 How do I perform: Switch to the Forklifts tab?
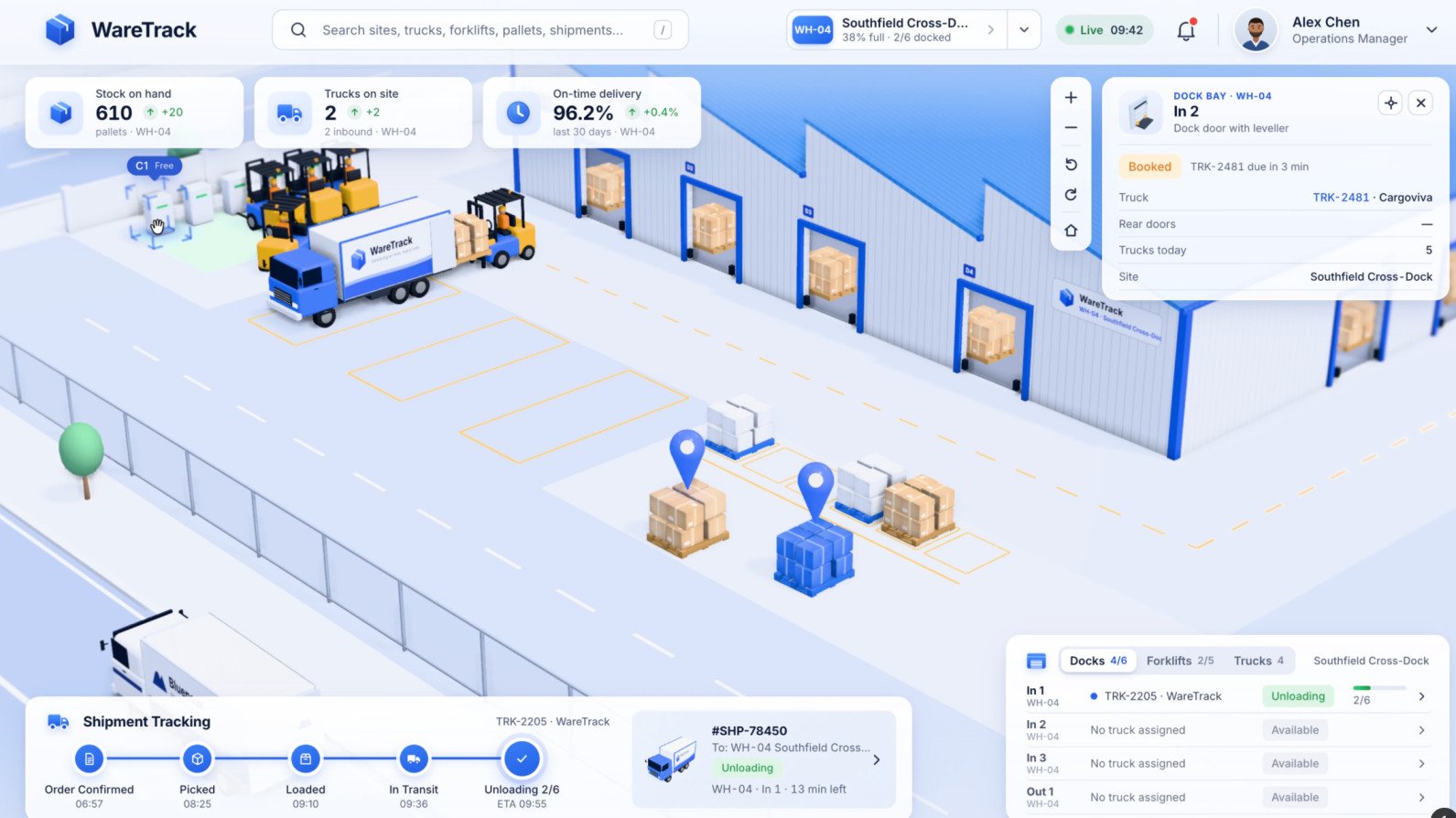pos(1180,661)
